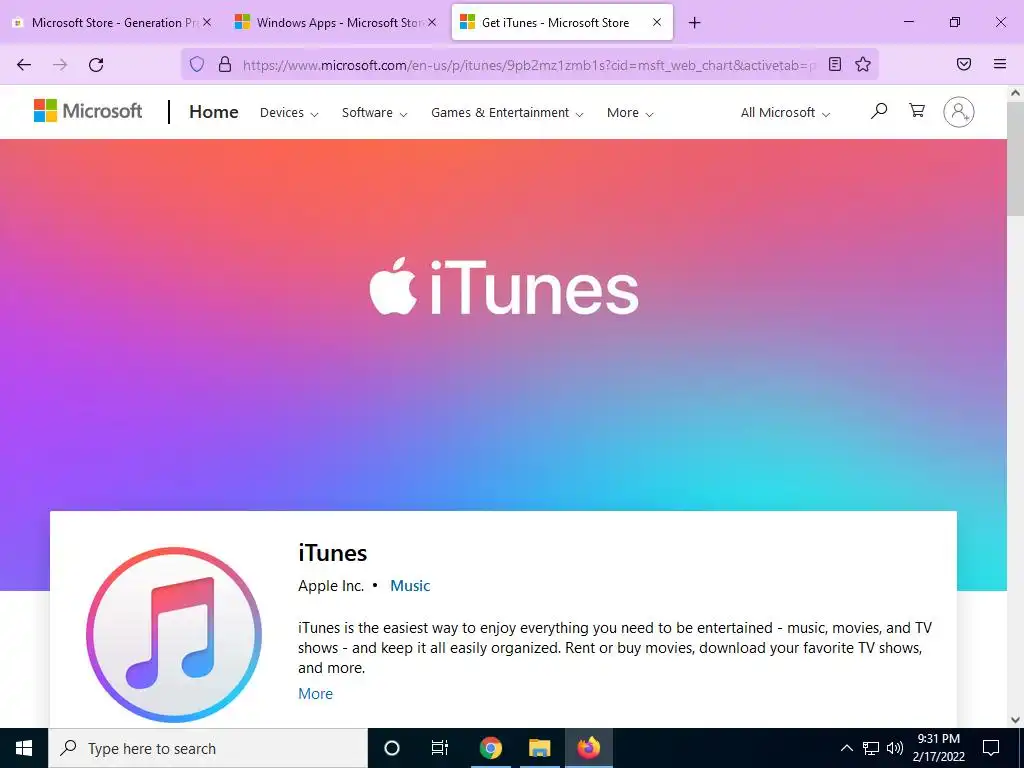This screenshot has width=1024, height=768.
Task: Click the iTunes app icon image
Action: coord(174,635)
